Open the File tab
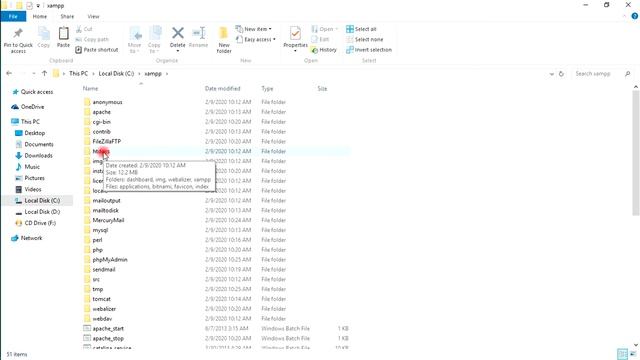 [13, 16]
